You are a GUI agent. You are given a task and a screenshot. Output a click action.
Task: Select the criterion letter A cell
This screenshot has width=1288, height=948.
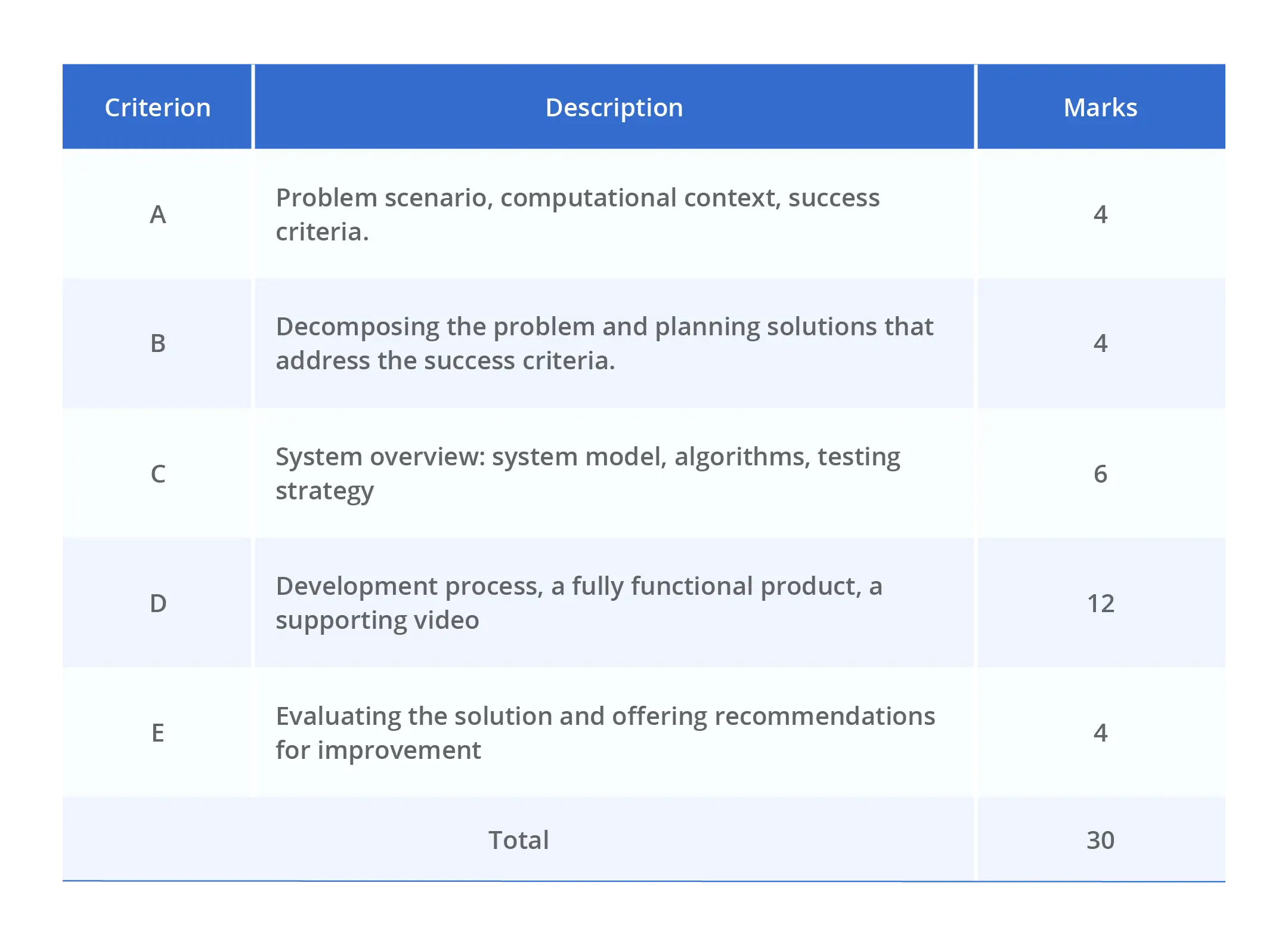pyautogui.click(x=157, y=214)
